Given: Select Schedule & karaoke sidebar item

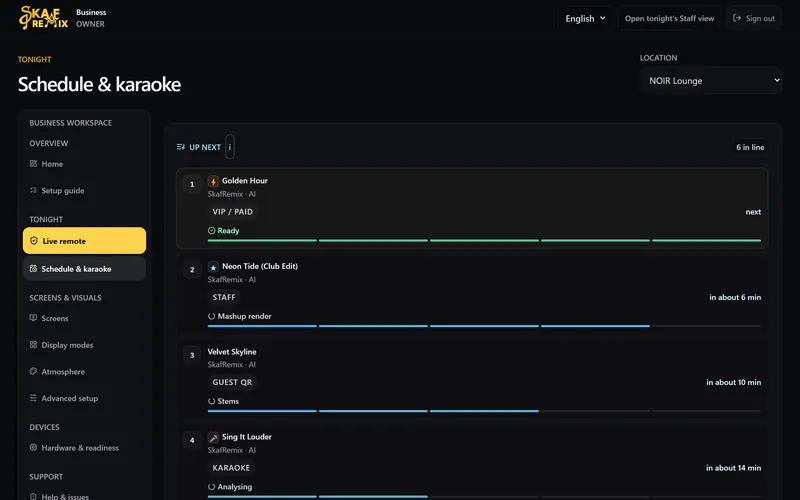Looking at the screenshot, I should click(84, 269).
